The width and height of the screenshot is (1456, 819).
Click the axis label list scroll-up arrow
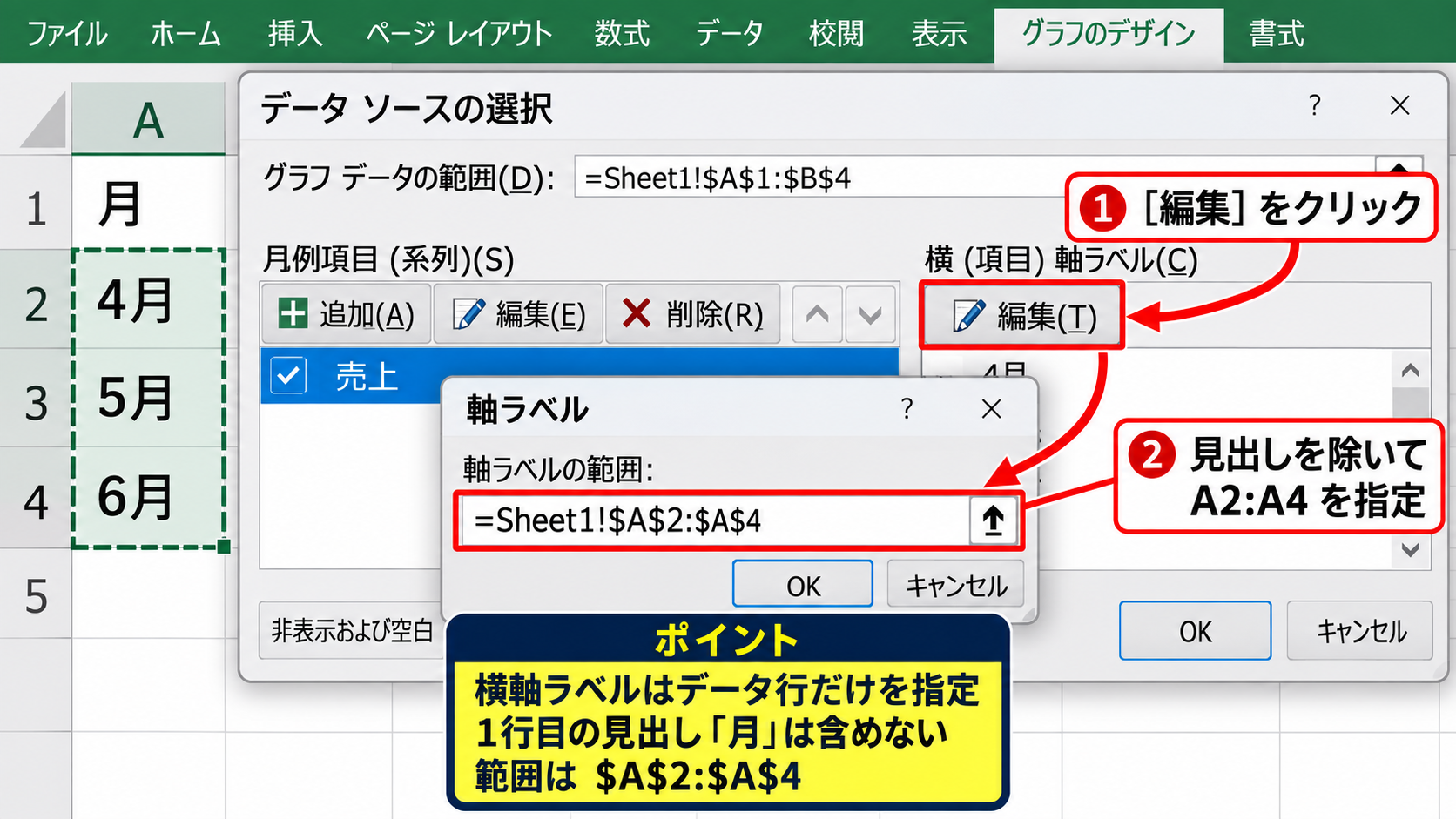point(1411,371)
